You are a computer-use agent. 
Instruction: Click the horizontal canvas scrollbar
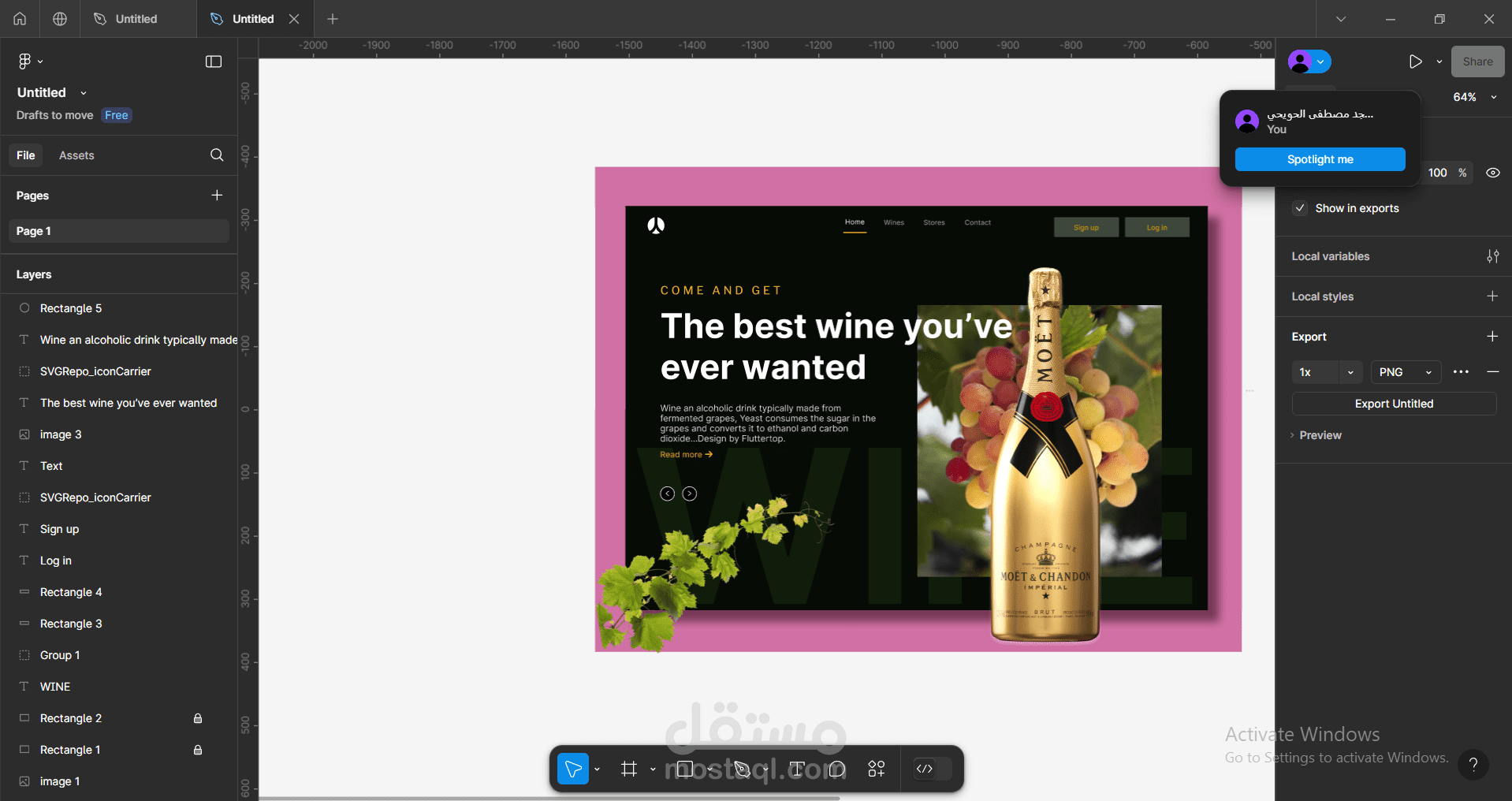pyautogui.click(x=549, y=798)
